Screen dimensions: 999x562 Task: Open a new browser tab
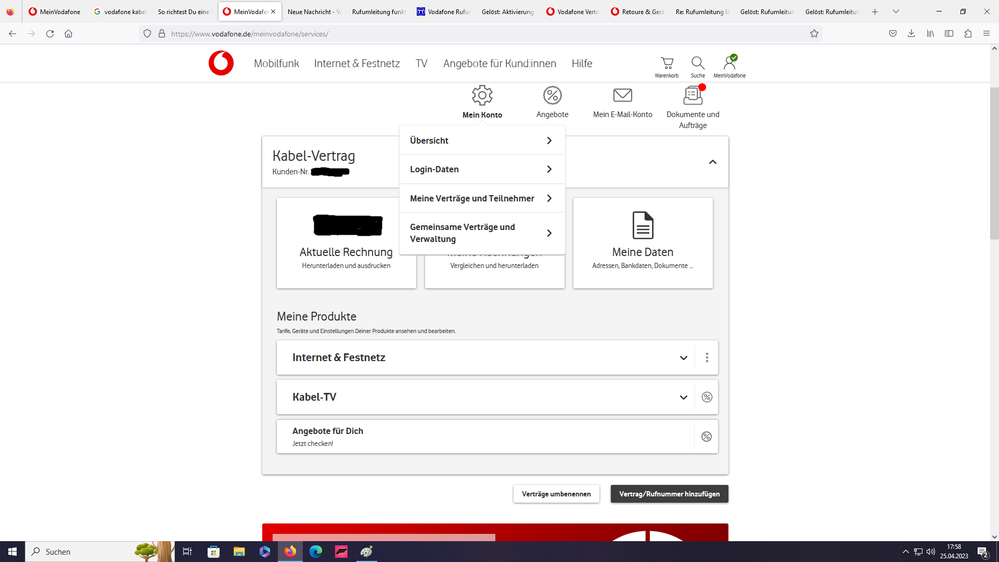pyautogui.click(x=875, y=11)
